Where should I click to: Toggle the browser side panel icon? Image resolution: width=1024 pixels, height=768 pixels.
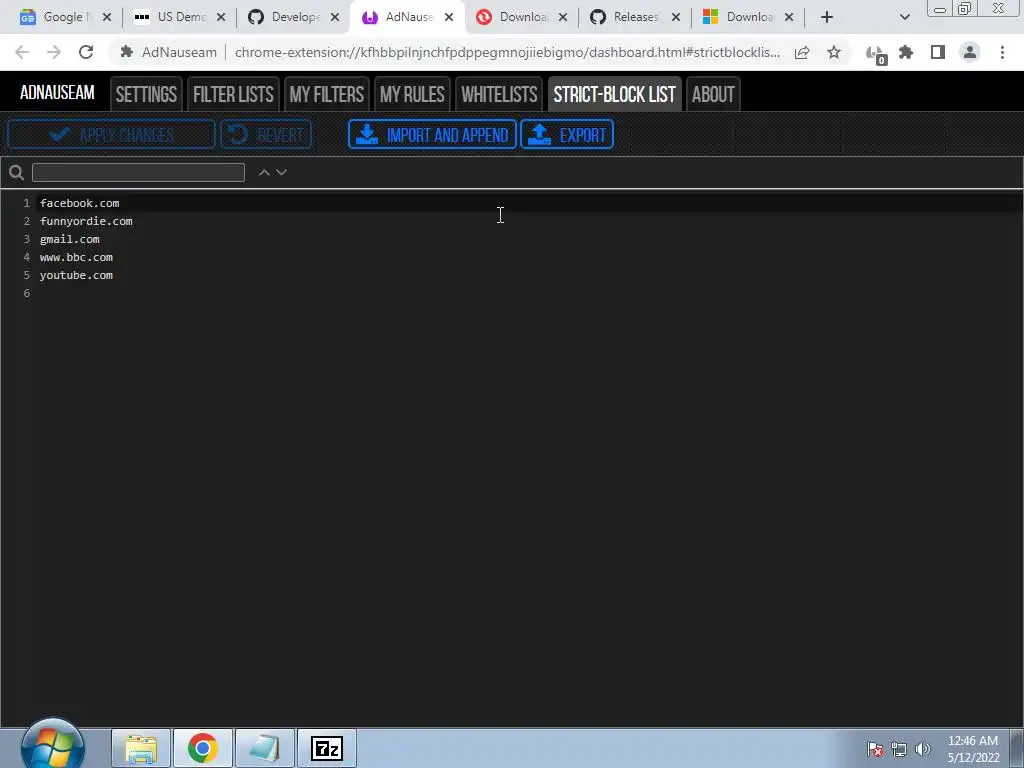(938, 52)
